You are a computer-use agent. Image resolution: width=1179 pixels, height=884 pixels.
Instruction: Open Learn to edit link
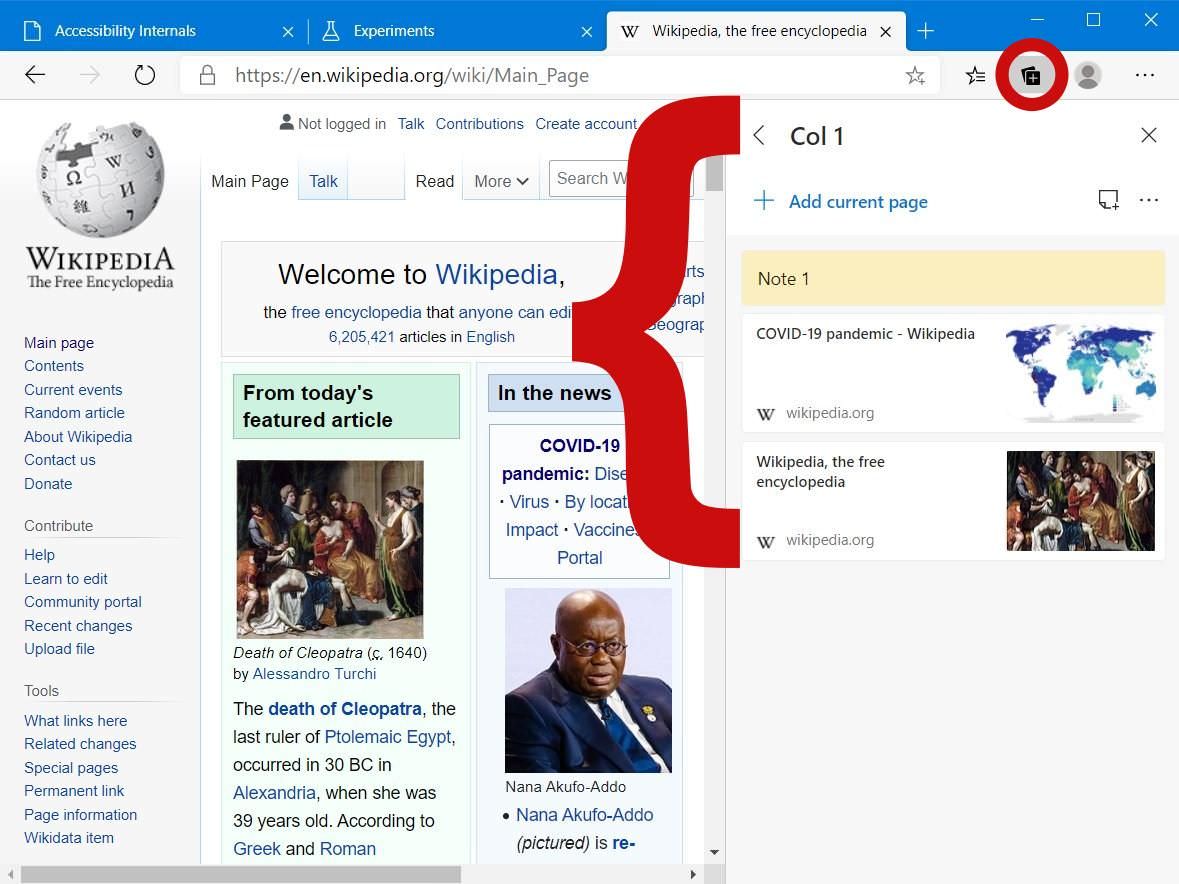click(x=65, y=579)
